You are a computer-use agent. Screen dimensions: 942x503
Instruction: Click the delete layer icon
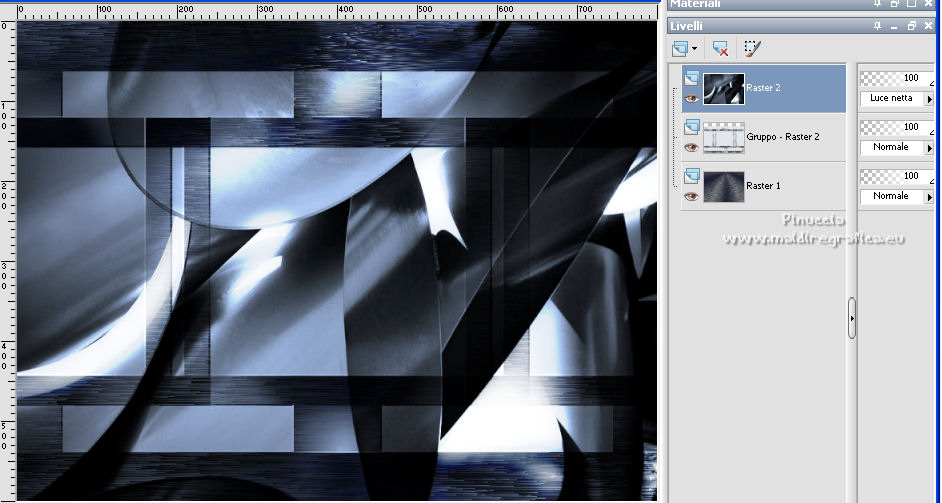coord(720,49)
